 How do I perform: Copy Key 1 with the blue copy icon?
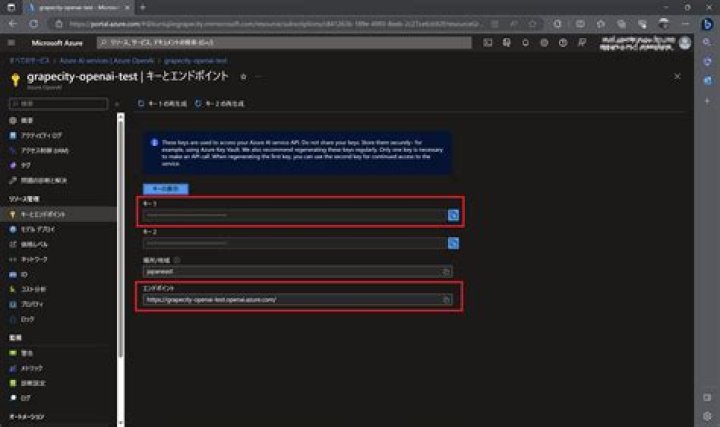point(453,214)
